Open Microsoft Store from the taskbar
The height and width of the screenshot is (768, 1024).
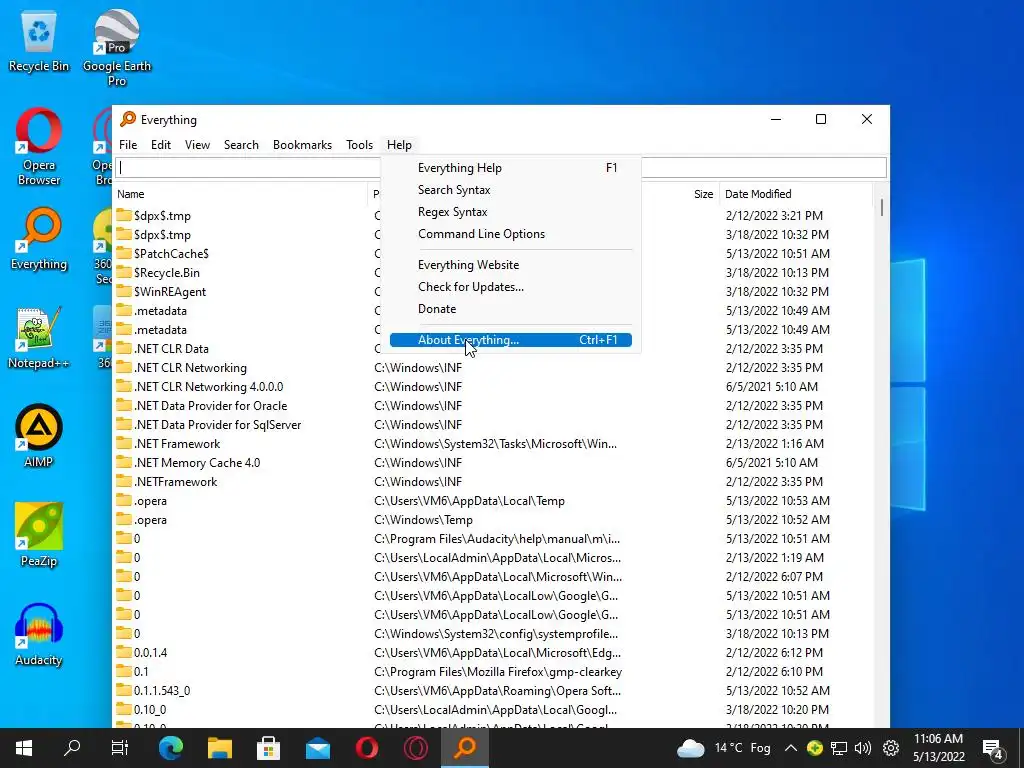(268, 748)
